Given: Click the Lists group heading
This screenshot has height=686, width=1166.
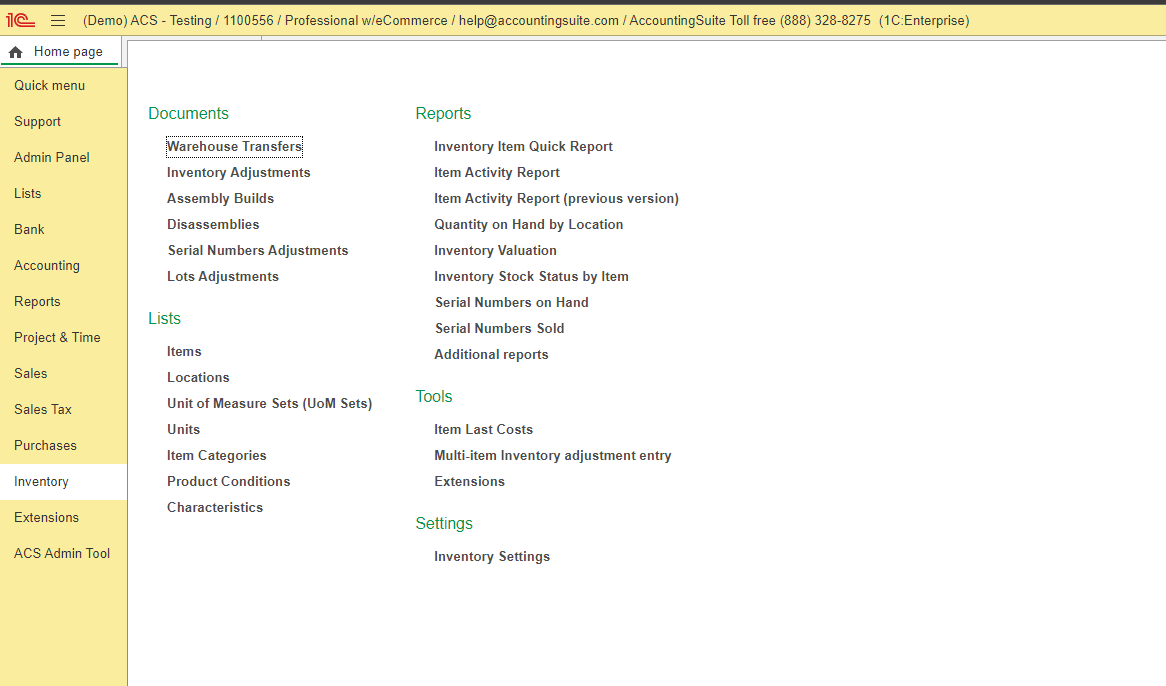Looking at the screenshot, I should pos(164,319).
